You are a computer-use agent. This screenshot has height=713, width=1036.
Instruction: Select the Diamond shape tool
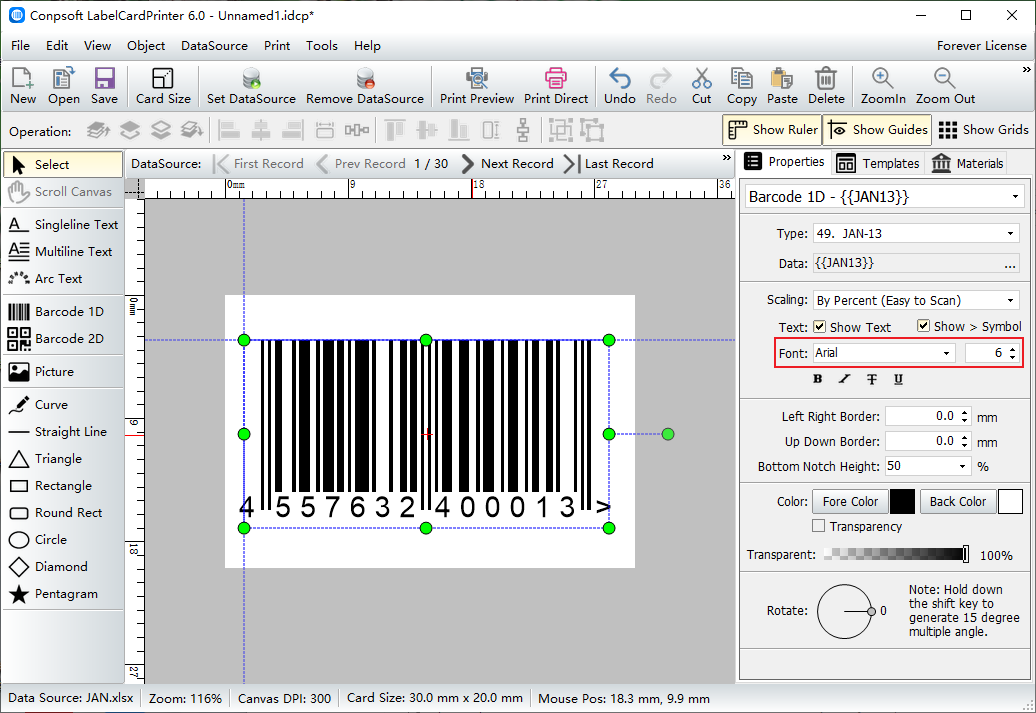point(63,567)
